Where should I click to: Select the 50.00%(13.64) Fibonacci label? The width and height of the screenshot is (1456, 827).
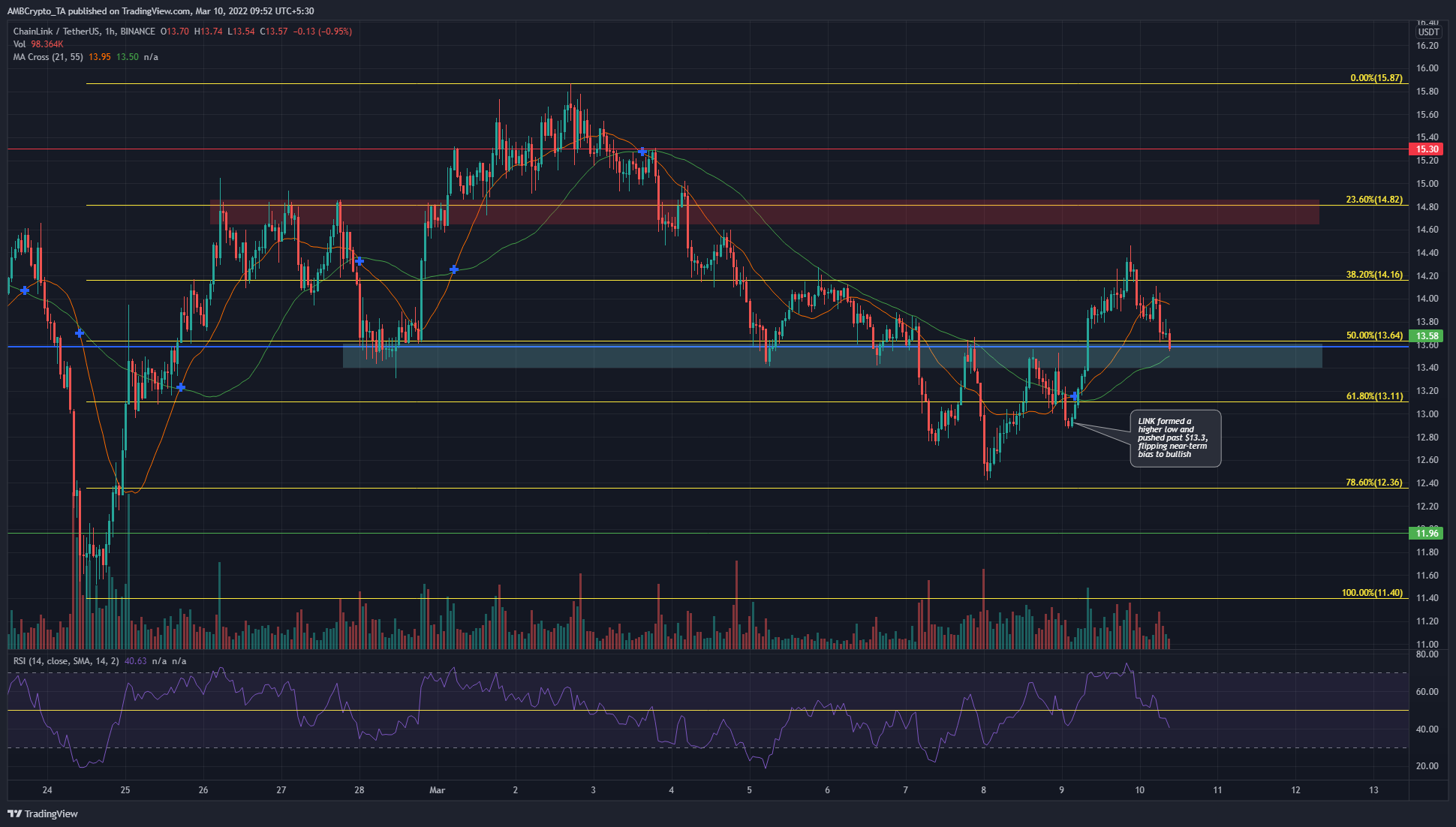(1373, 335)
